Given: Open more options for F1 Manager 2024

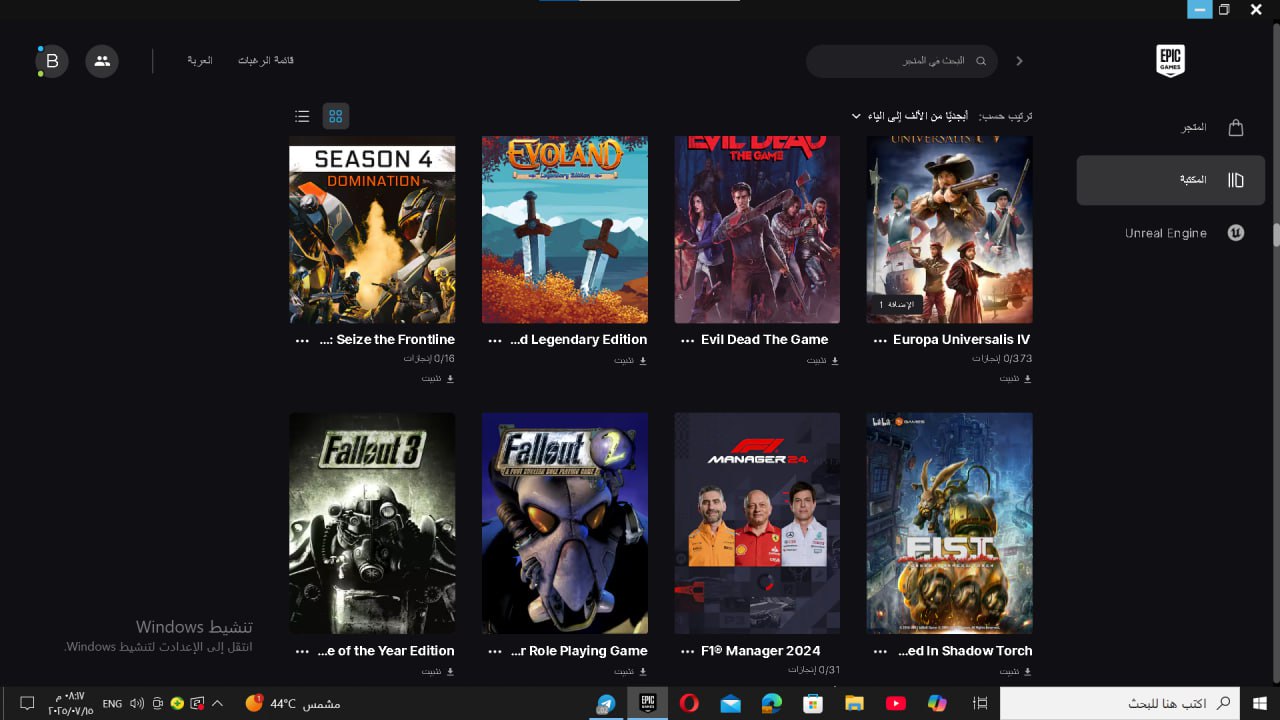Looking at the screenshot, I should point(687,651).
